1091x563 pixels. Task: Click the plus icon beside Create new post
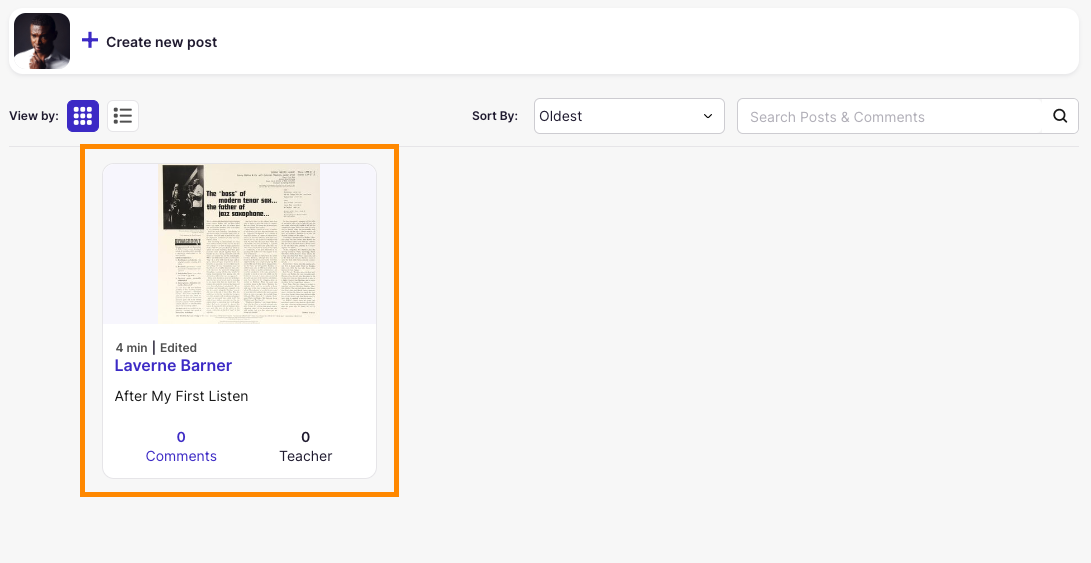pos(90,41)
